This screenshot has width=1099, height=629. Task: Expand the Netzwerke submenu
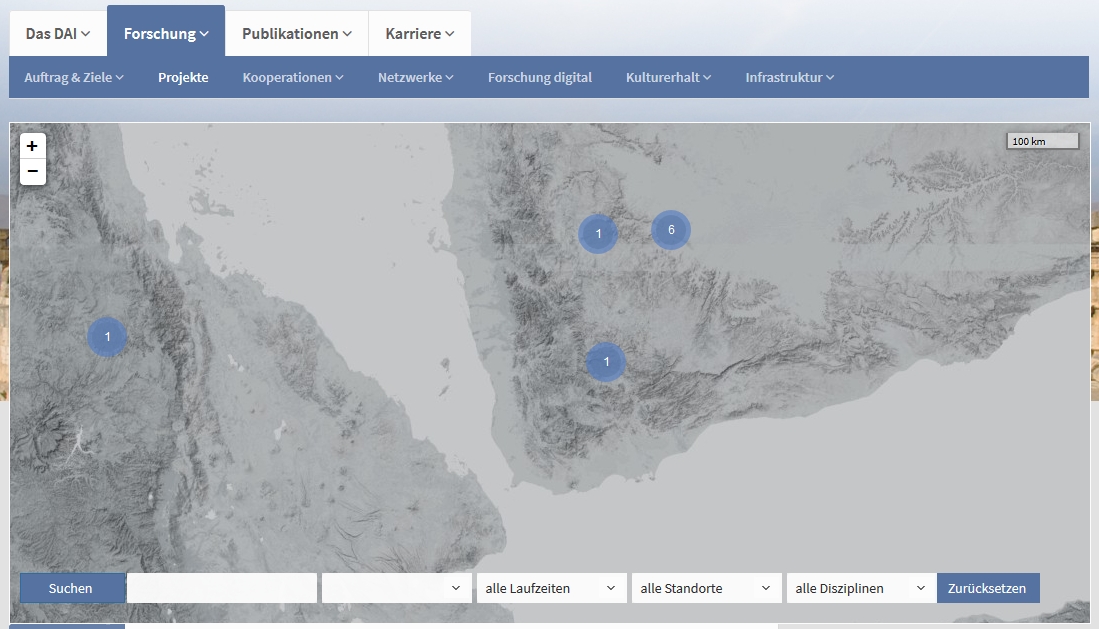416,77
